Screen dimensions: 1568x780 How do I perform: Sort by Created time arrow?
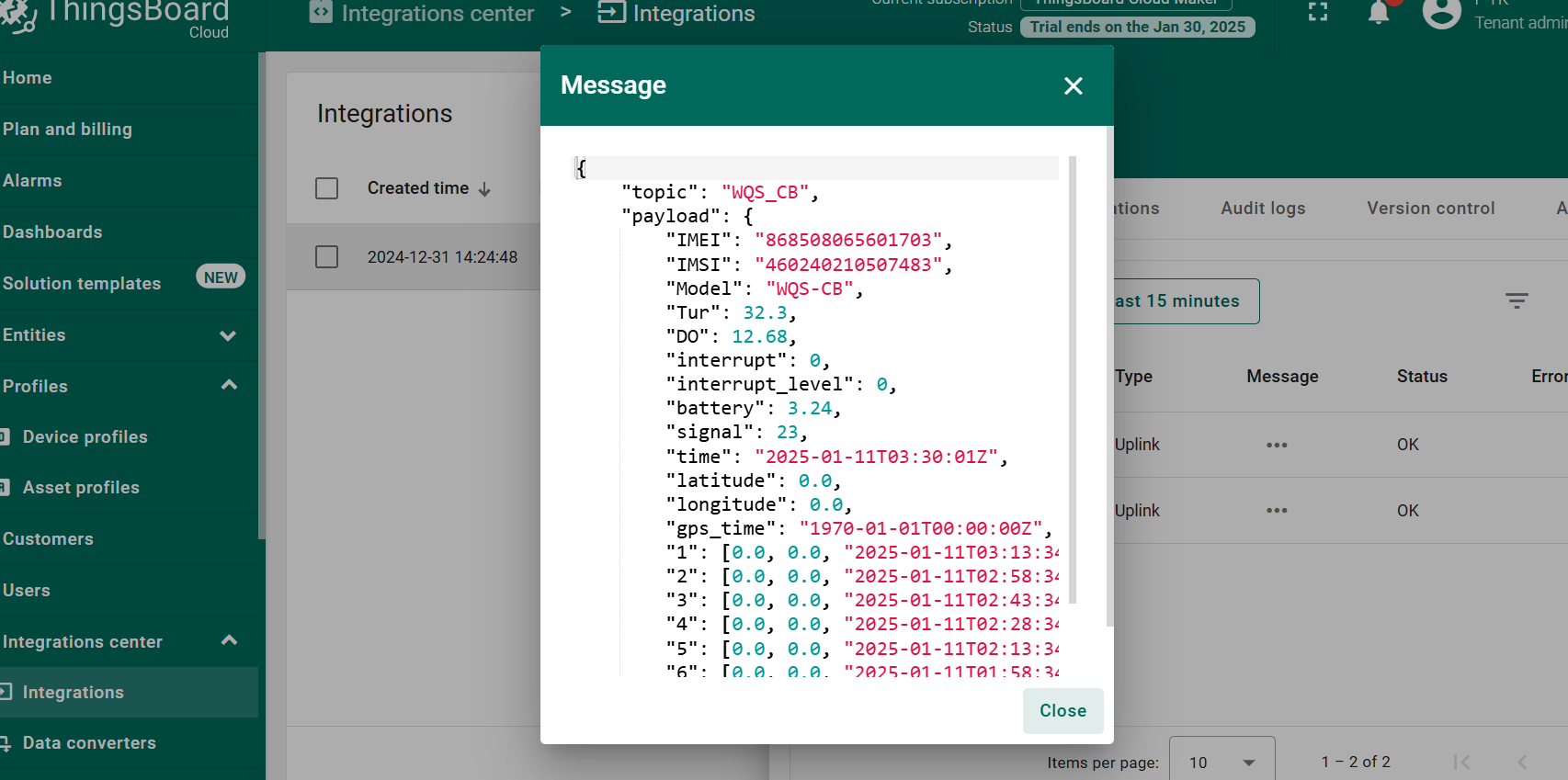coord(484,189)
